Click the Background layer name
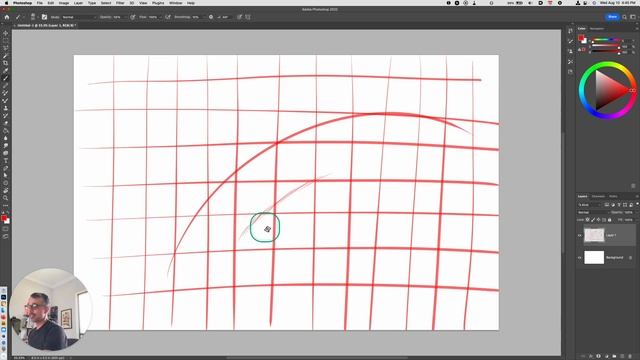The height and width of the screenshot is (360, 640). coord(614,258)
